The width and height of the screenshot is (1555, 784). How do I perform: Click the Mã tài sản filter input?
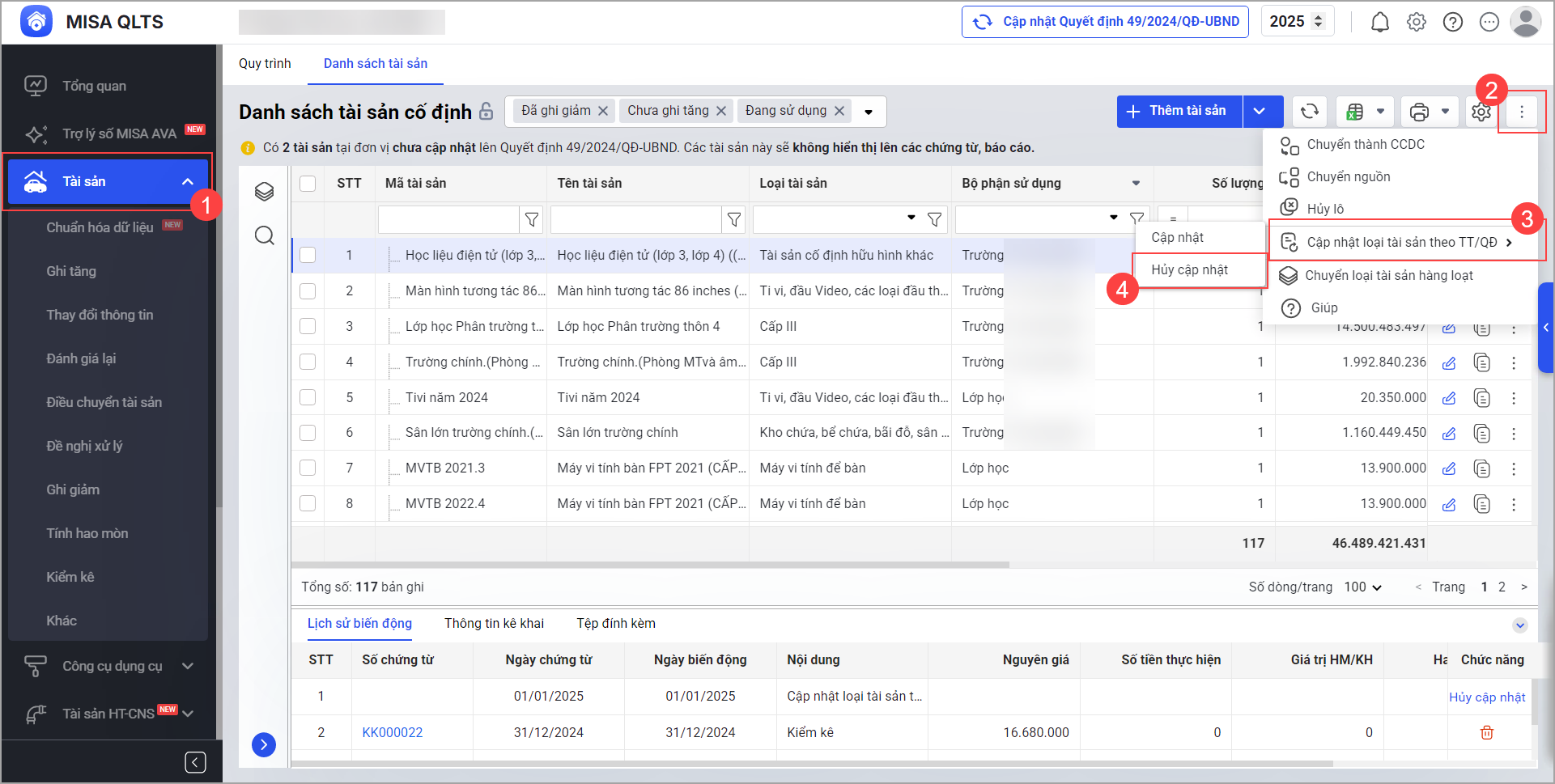(448, 219)
